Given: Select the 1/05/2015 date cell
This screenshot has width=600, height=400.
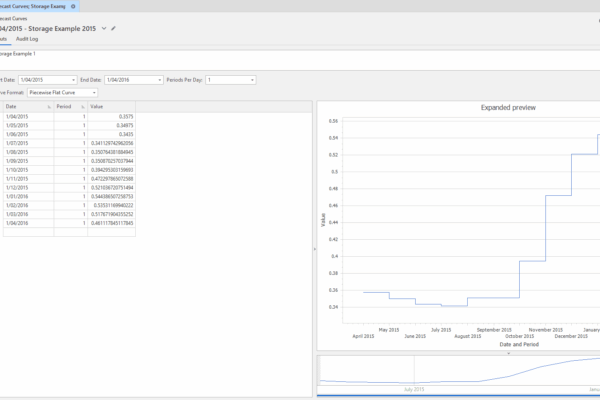Looking at the screenshot, I should tap(29, 126).
